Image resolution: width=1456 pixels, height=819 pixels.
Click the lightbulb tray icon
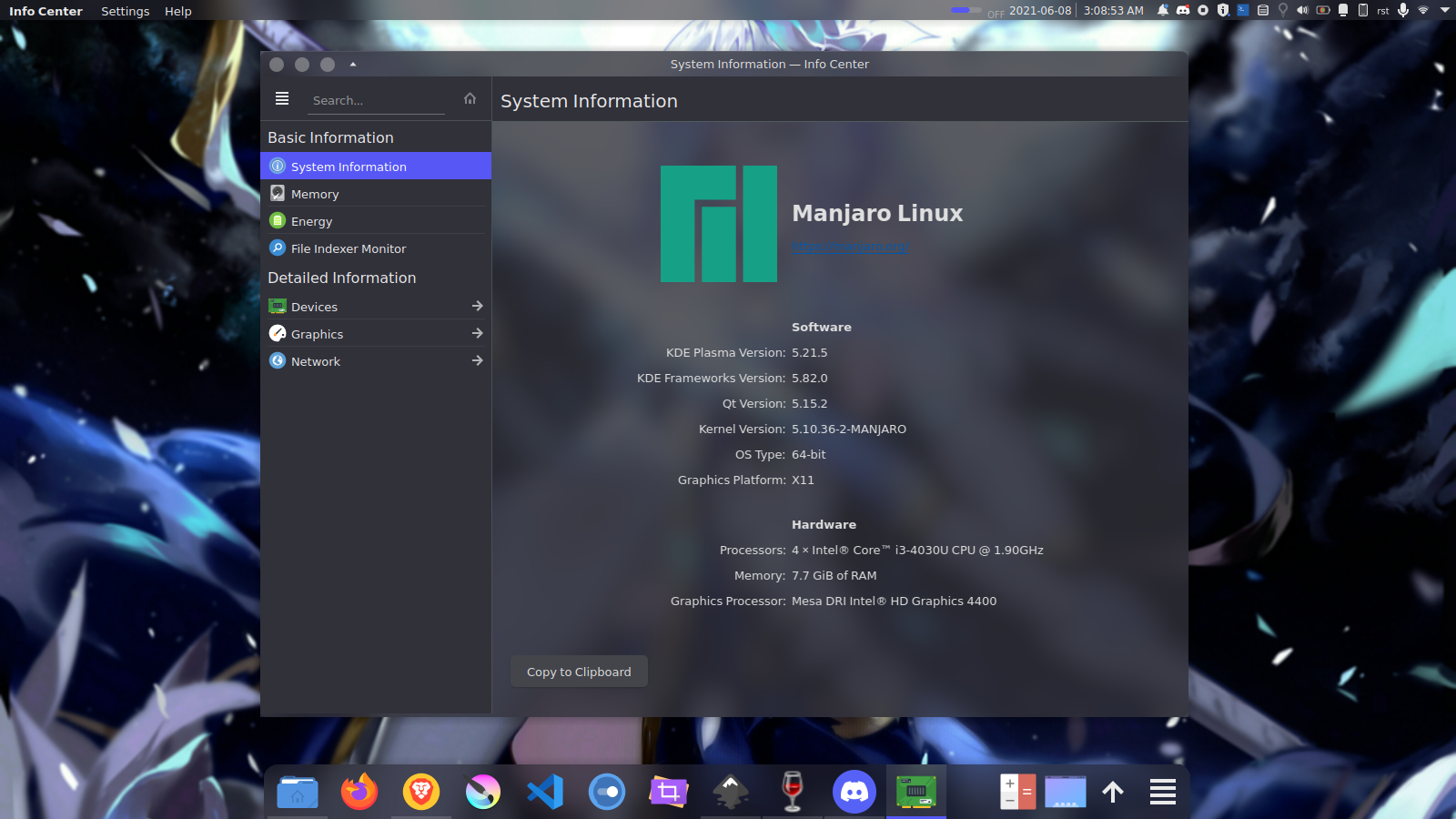coord(1283,10)
